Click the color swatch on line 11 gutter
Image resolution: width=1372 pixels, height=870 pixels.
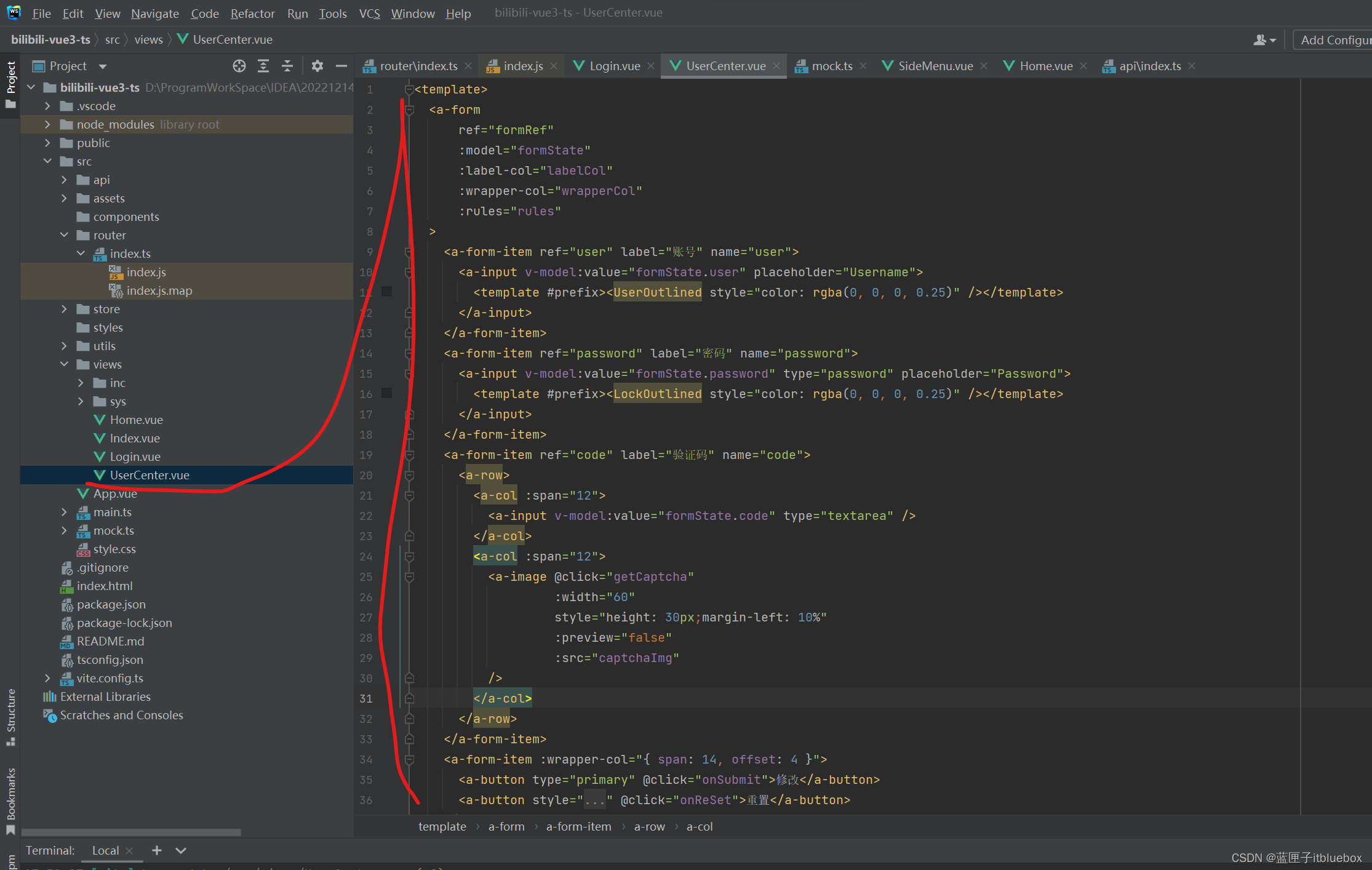[386, 292]
